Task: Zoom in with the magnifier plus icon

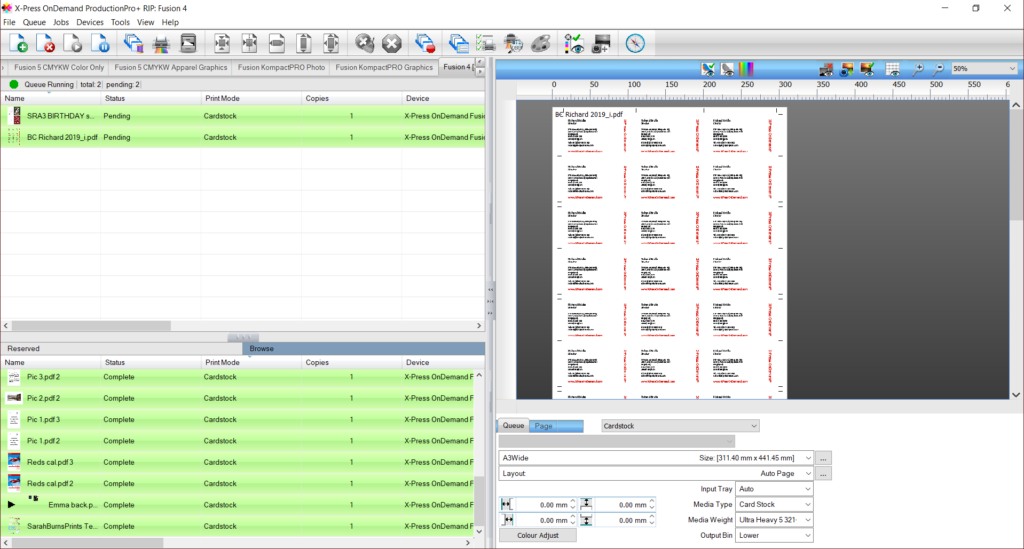Action: tap(918, 69)
